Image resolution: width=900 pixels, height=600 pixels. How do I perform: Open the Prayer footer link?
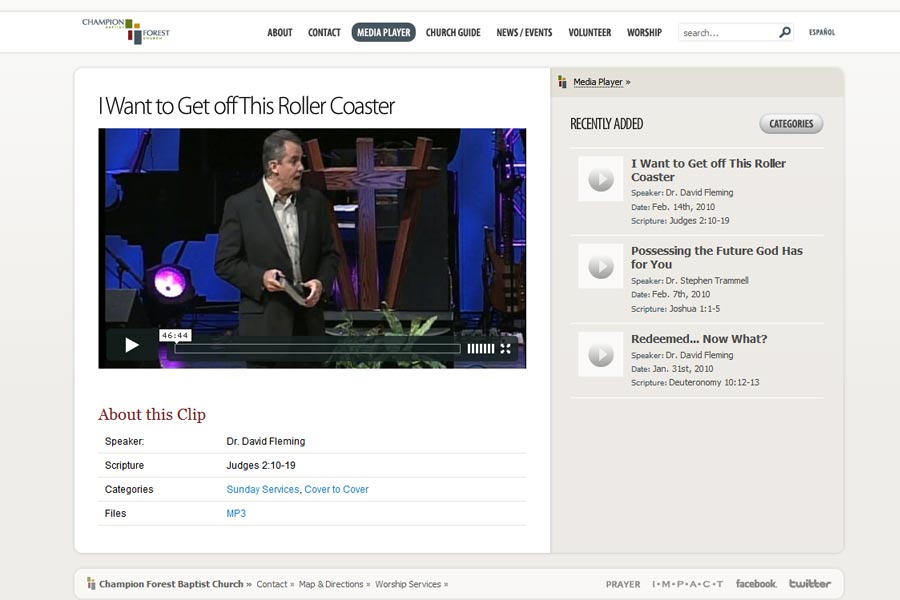click(623, 584)
